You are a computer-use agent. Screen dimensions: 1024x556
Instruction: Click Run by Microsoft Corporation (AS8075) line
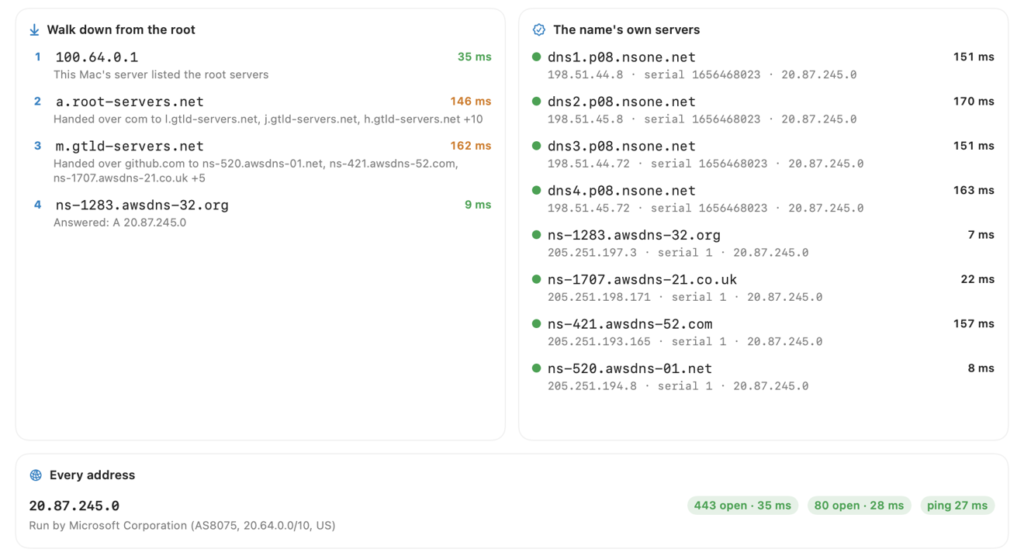pos(182,525)
